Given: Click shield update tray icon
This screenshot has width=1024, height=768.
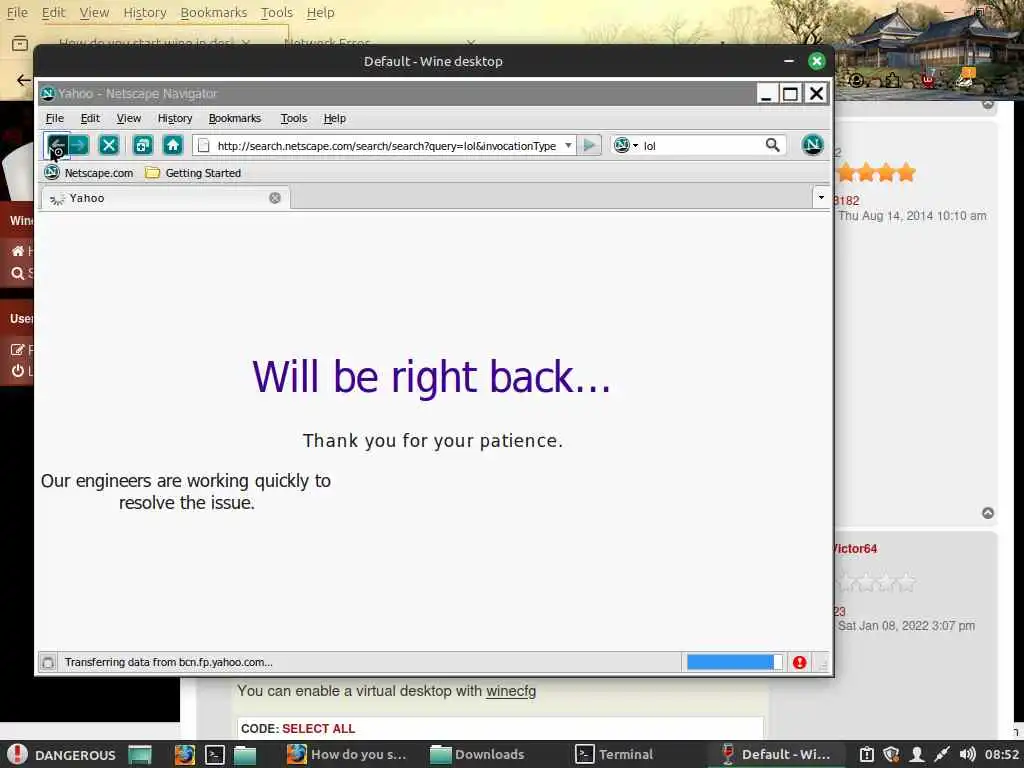Looking at the screenshot, I should (891, 754).
